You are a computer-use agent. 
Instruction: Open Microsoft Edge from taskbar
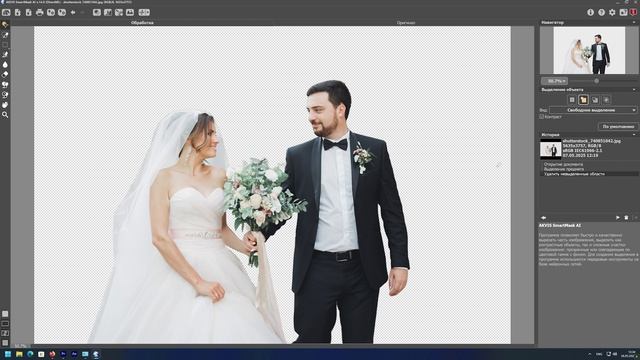(30, 354)
